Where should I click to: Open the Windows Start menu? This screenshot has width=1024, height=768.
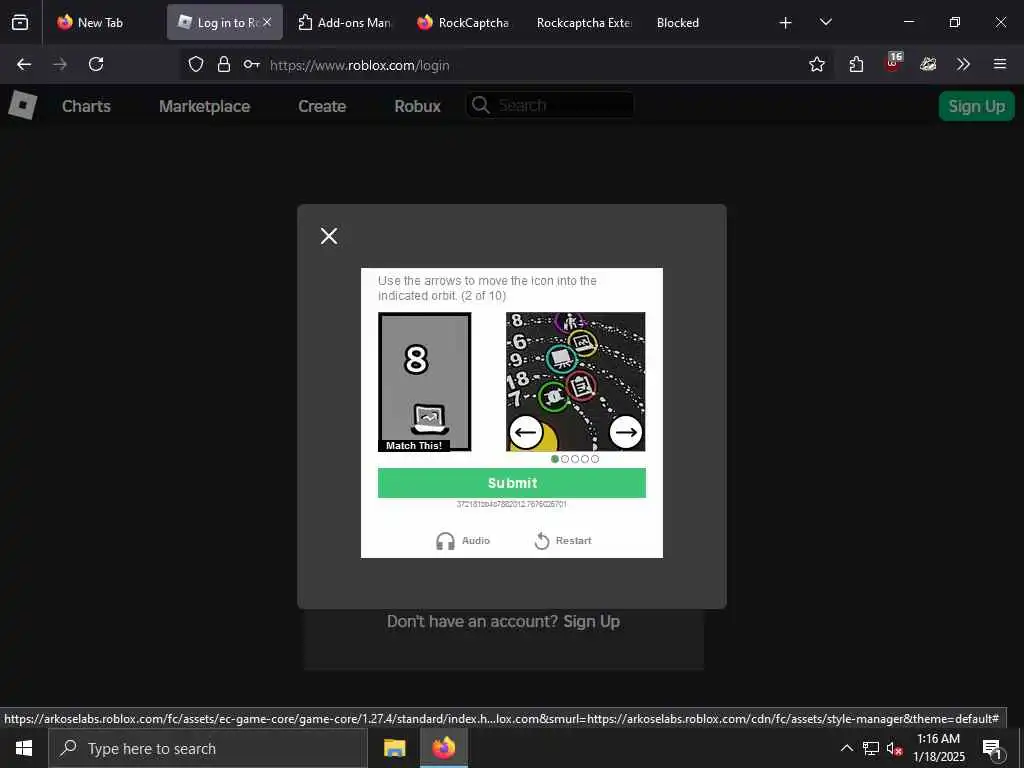[x=24, y=748]
